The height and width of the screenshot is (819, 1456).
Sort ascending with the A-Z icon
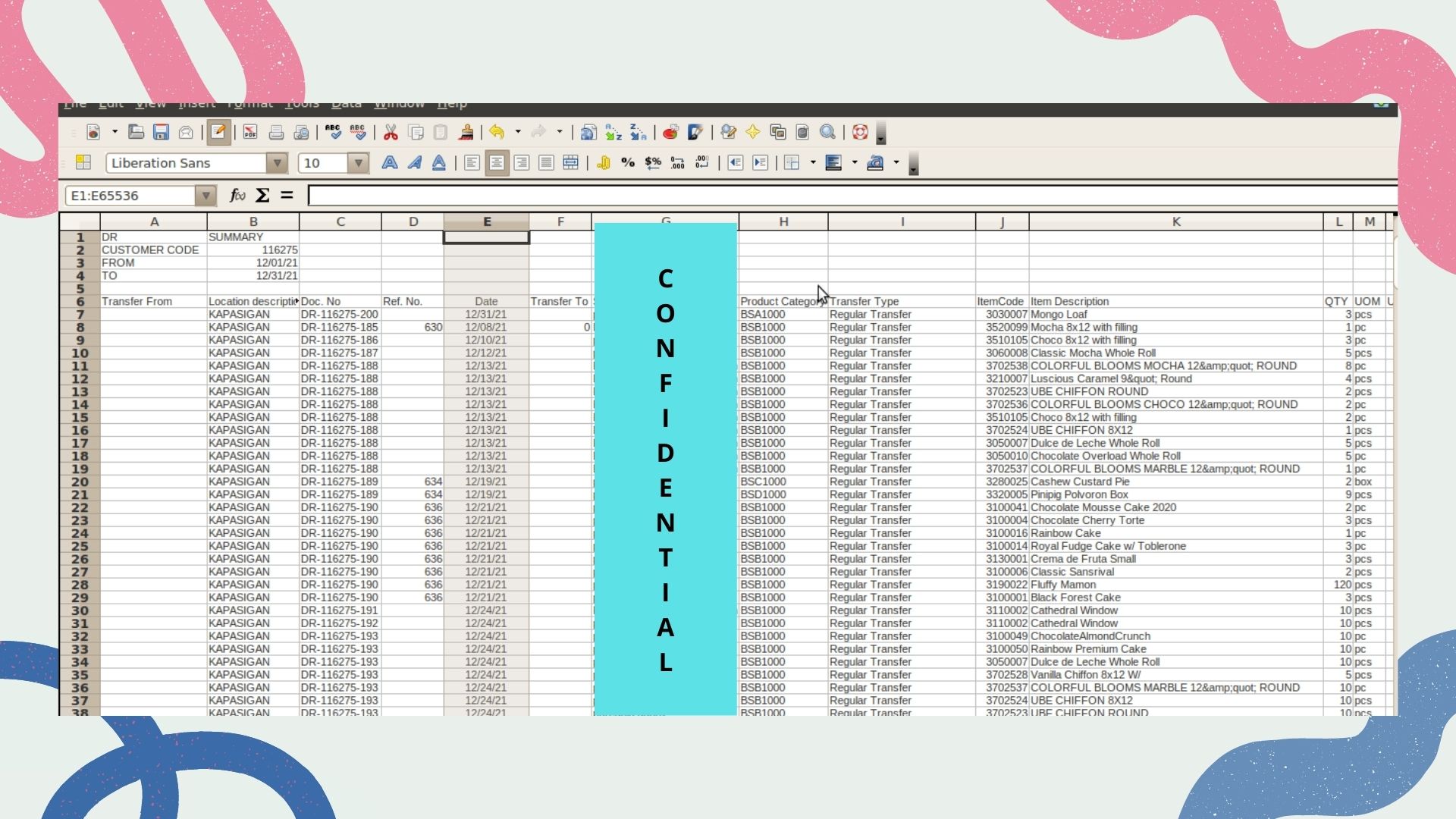613,133
